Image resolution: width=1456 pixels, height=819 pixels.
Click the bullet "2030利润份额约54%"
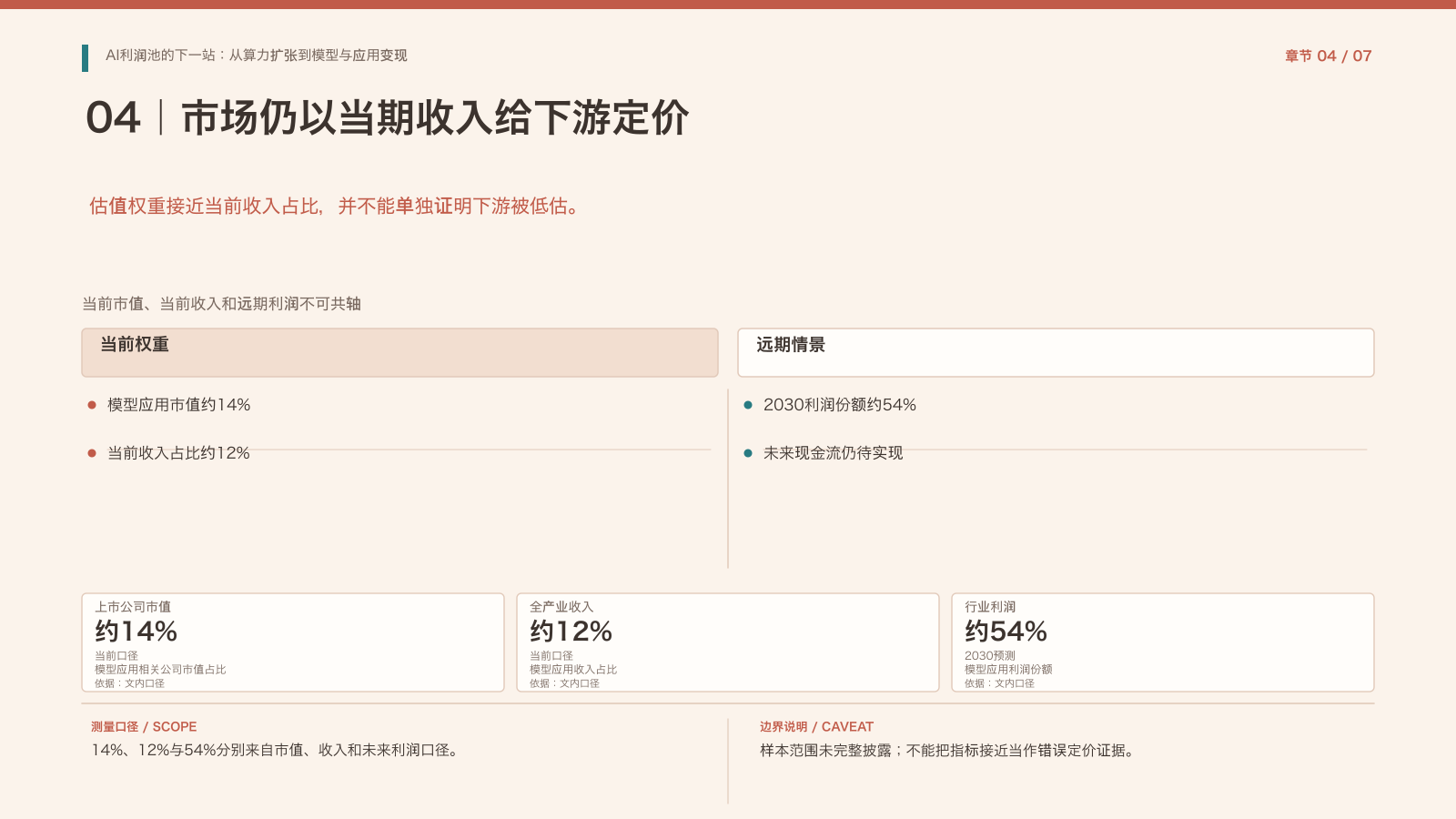[x=840, y=405]
